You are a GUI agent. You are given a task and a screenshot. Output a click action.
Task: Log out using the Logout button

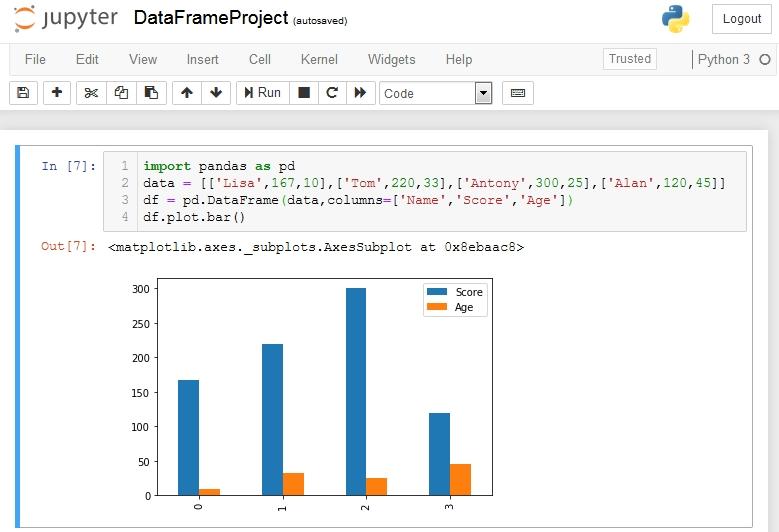tap(741, 19)
